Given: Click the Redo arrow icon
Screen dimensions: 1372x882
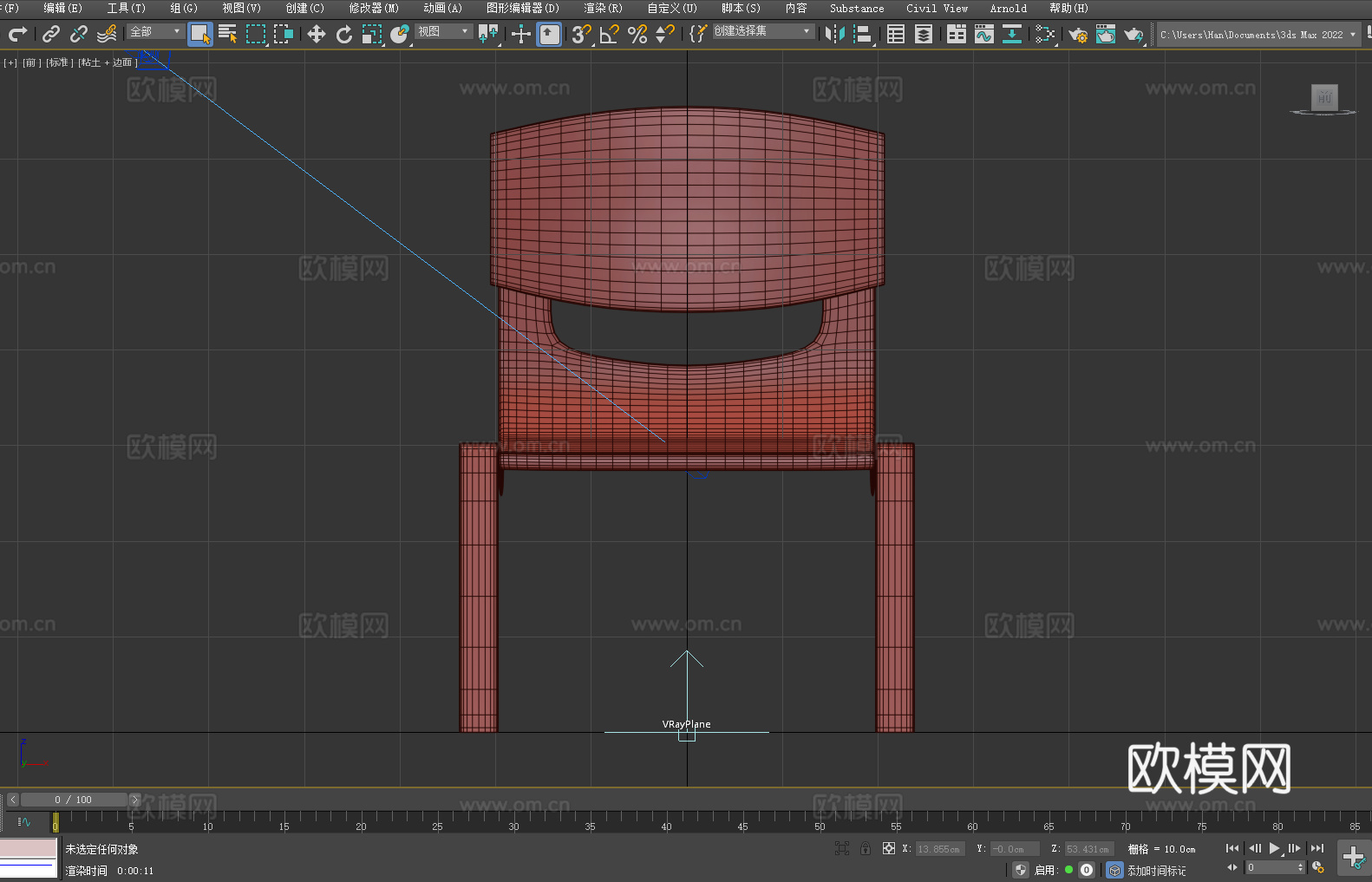Looking at the screenshot, I should coord(17,34).
